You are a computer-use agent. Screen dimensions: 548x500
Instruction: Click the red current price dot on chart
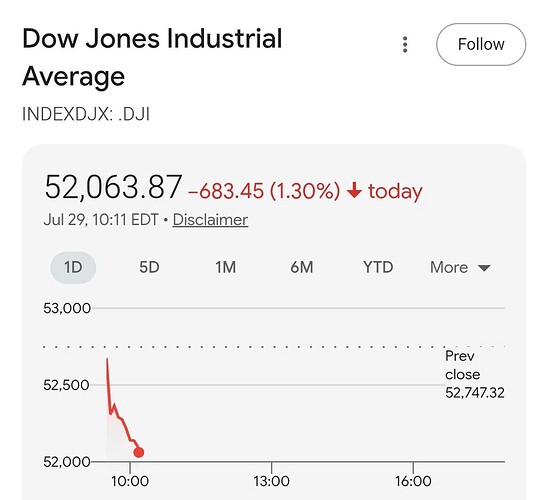pyautogui.click(x=139, y=452)
